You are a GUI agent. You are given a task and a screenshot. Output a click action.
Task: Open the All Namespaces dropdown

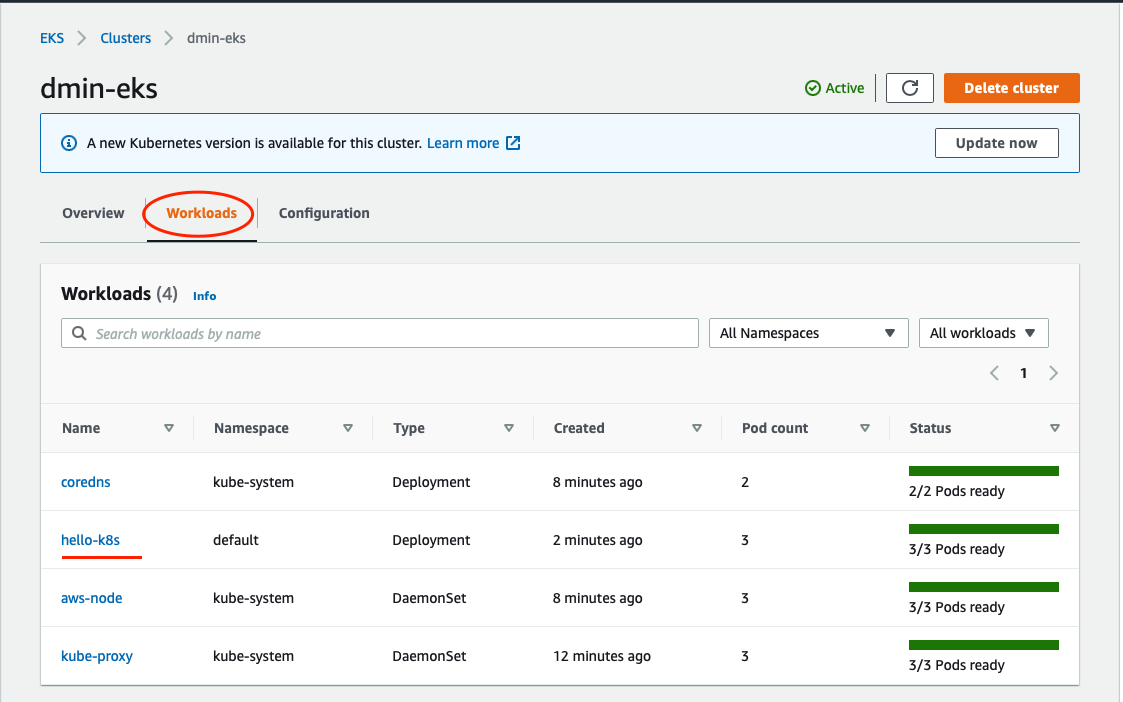(807, 333)
